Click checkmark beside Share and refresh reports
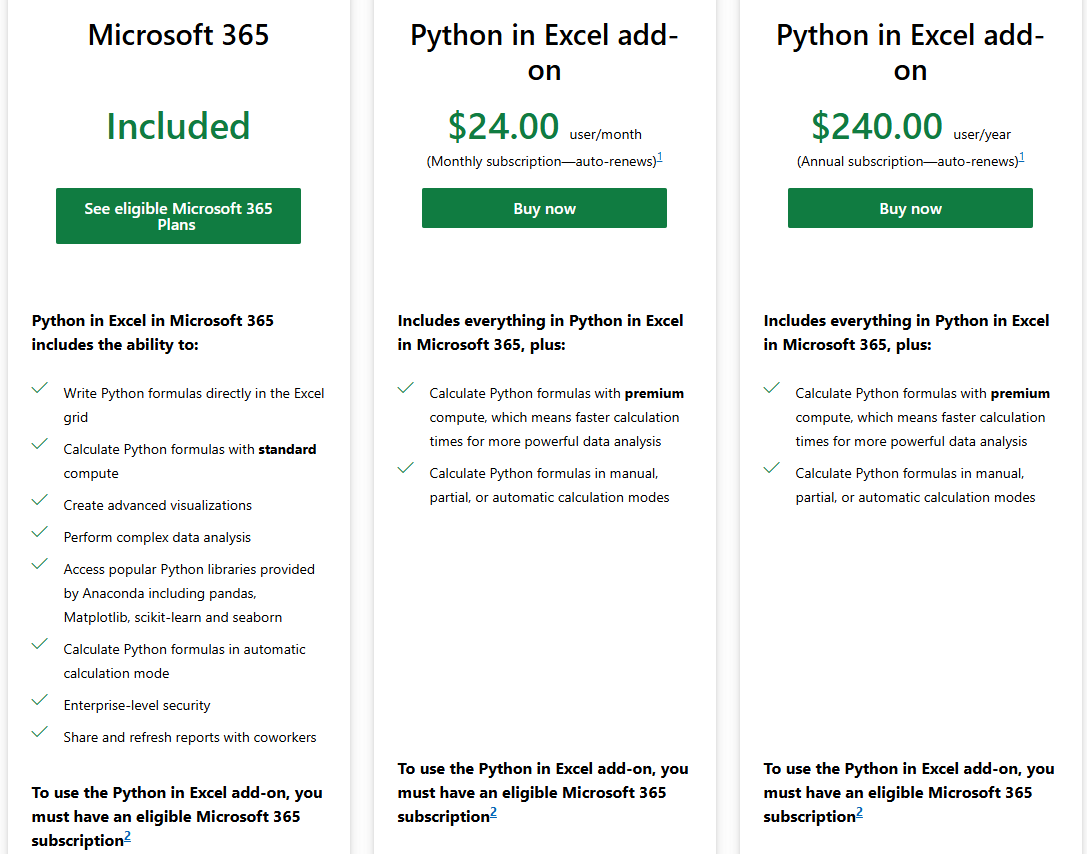1087x854 pixels. 40,732
